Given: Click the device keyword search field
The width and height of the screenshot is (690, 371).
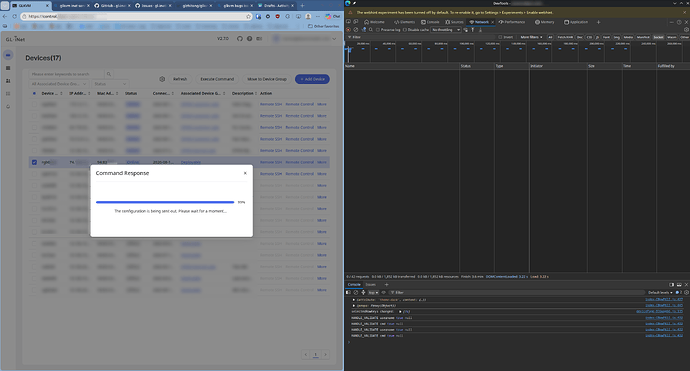Looking at the screenshot, I should (66, 74).
